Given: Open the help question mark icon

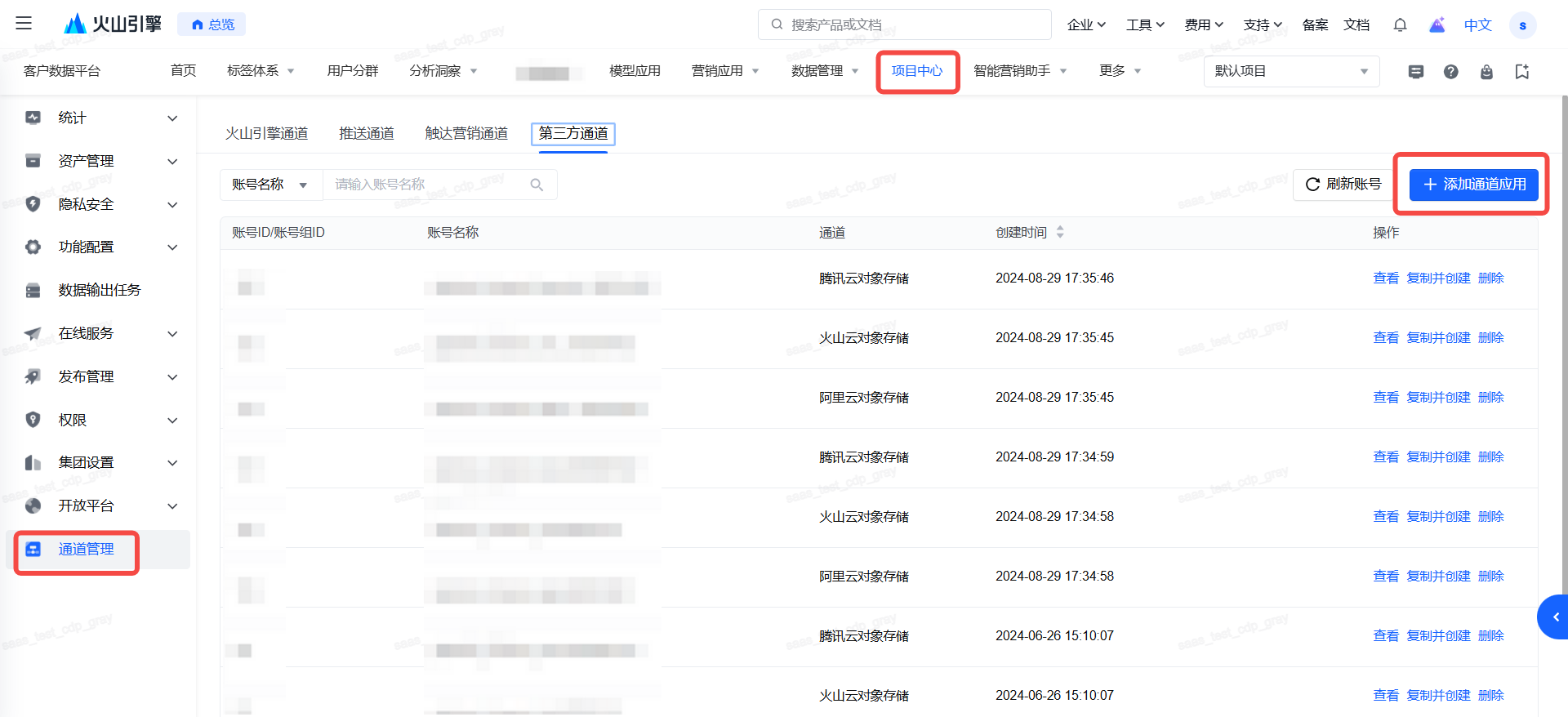Looking at the screenshot, I should coord(1451,72).
